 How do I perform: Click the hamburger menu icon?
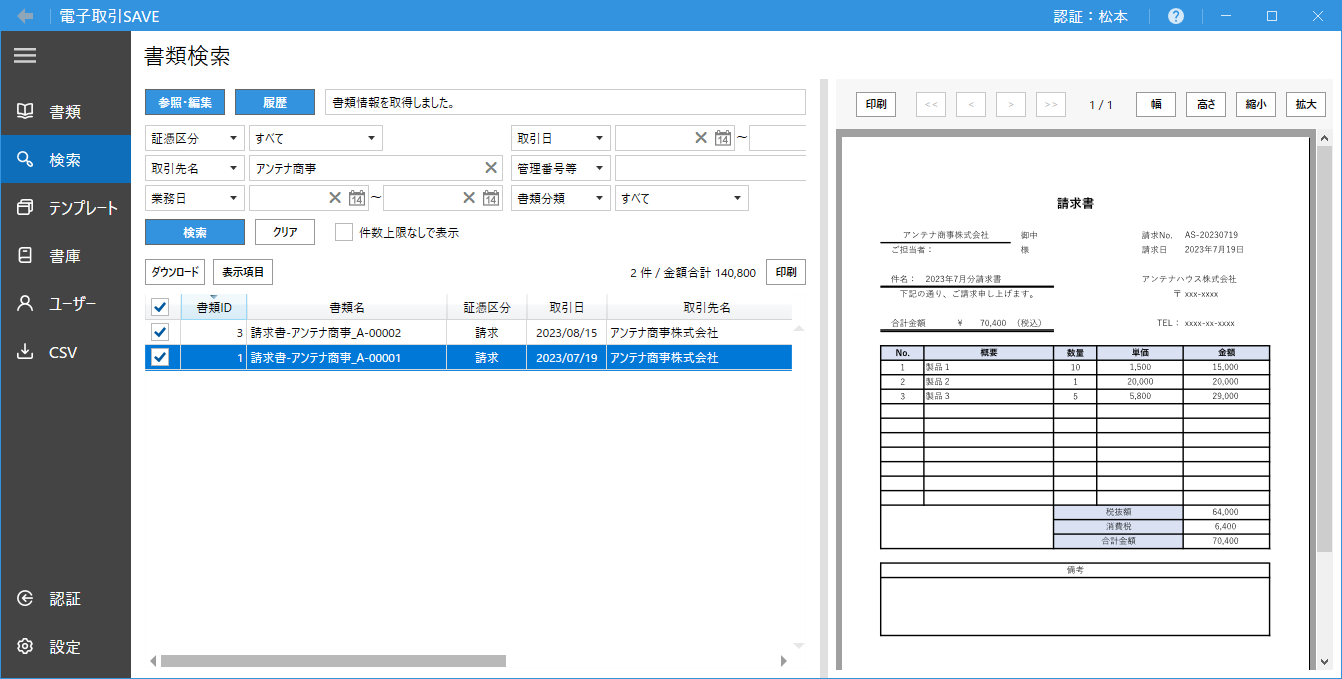click(25, 56)
